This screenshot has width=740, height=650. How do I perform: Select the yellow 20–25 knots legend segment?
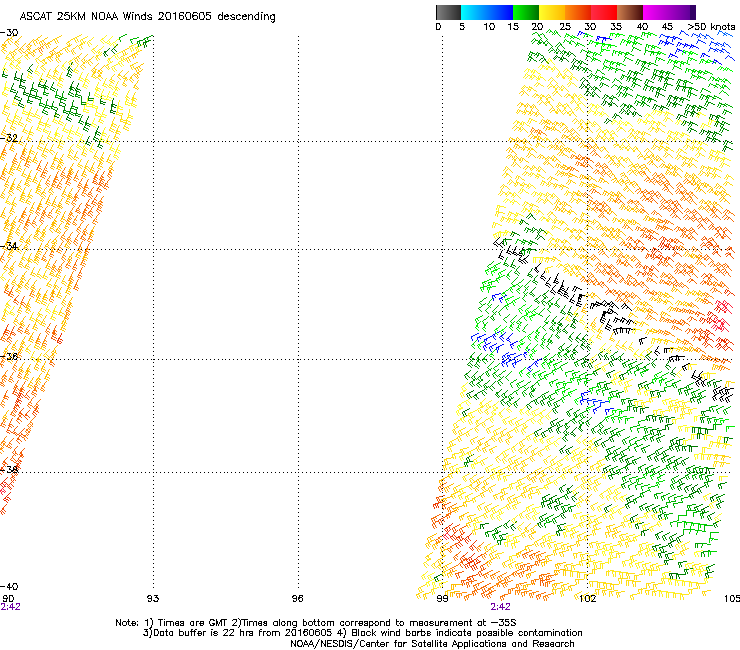[x=552, y=12]
